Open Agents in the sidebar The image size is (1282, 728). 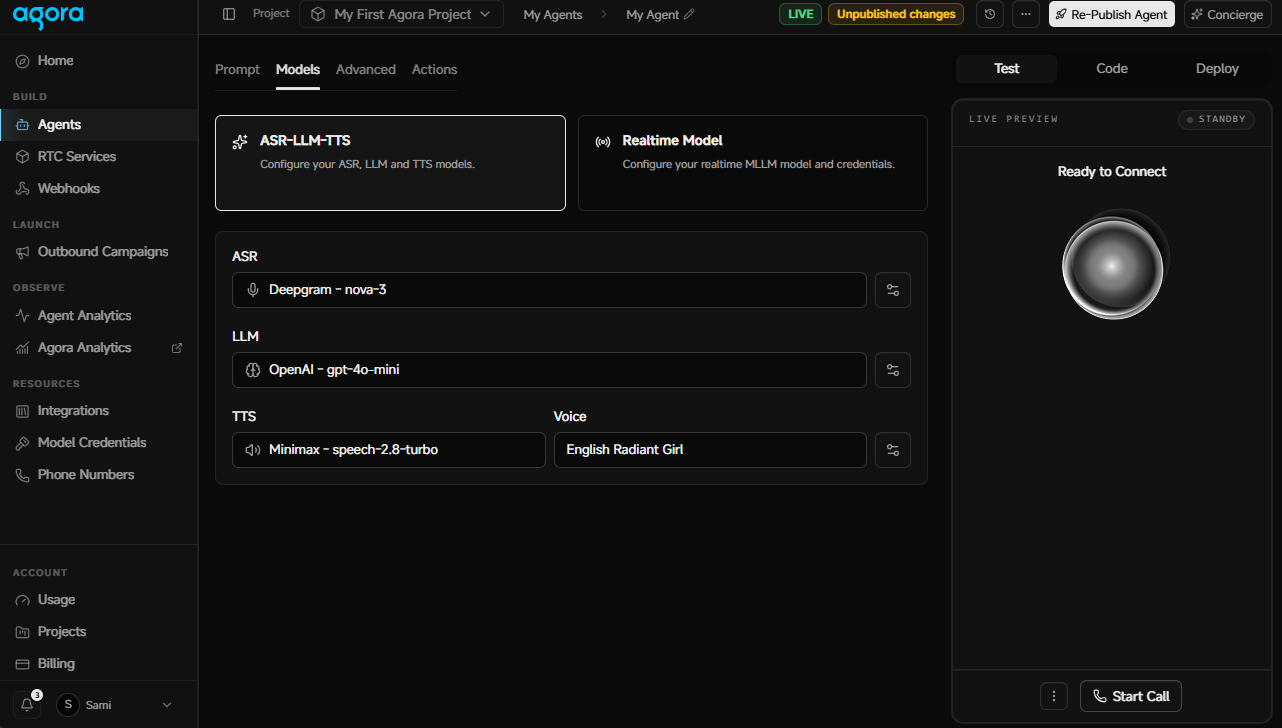[x=99, y=125]
